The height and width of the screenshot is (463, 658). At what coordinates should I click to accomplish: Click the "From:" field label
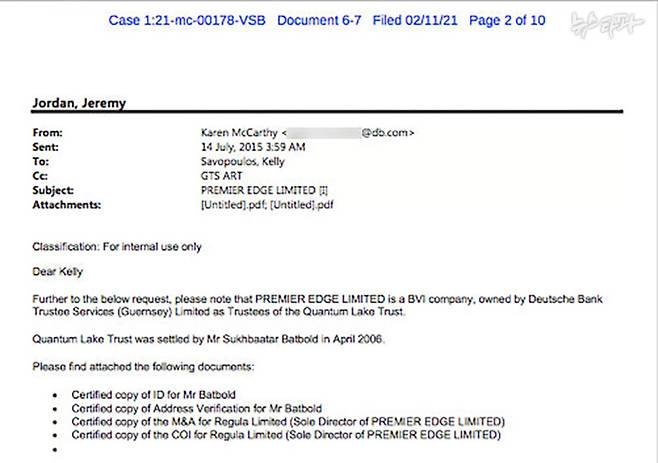coord(49,132)
